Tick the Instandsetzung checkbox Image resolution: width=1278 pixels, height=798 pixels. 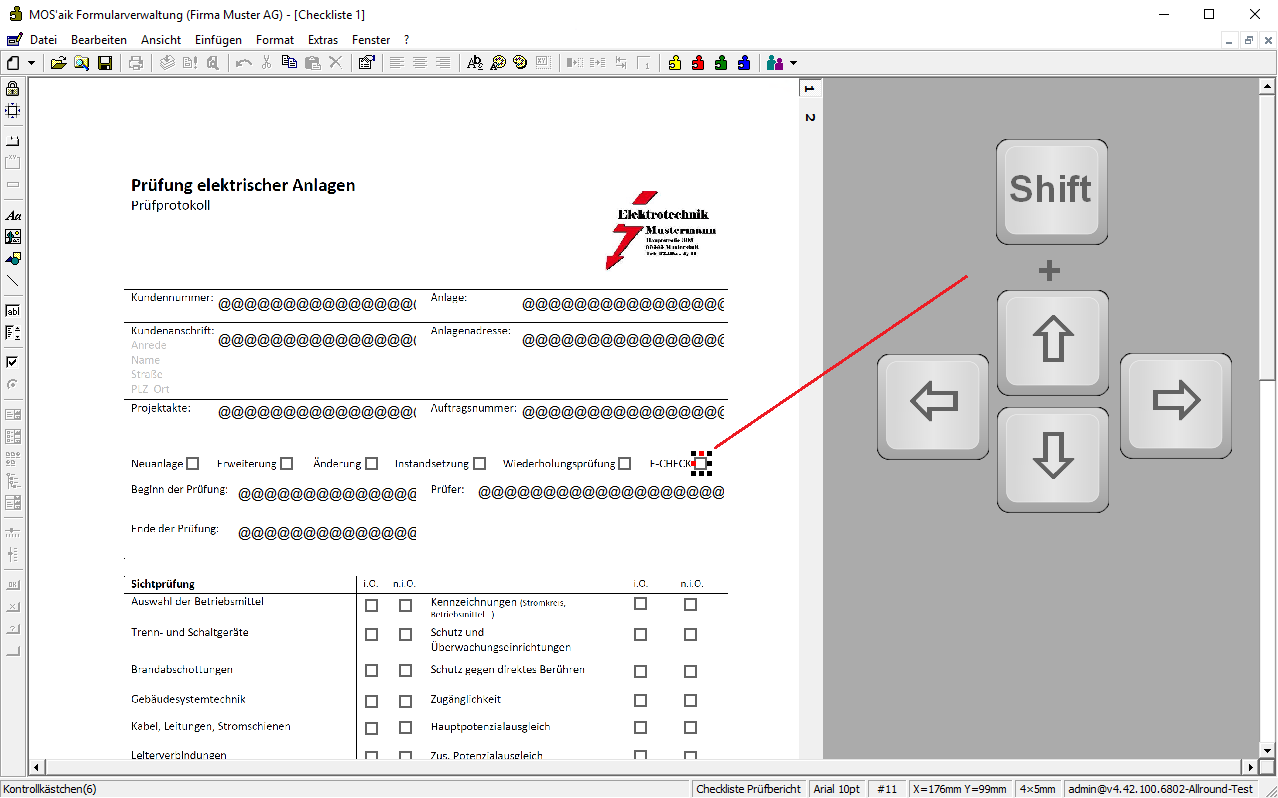(x=480, y=463)
